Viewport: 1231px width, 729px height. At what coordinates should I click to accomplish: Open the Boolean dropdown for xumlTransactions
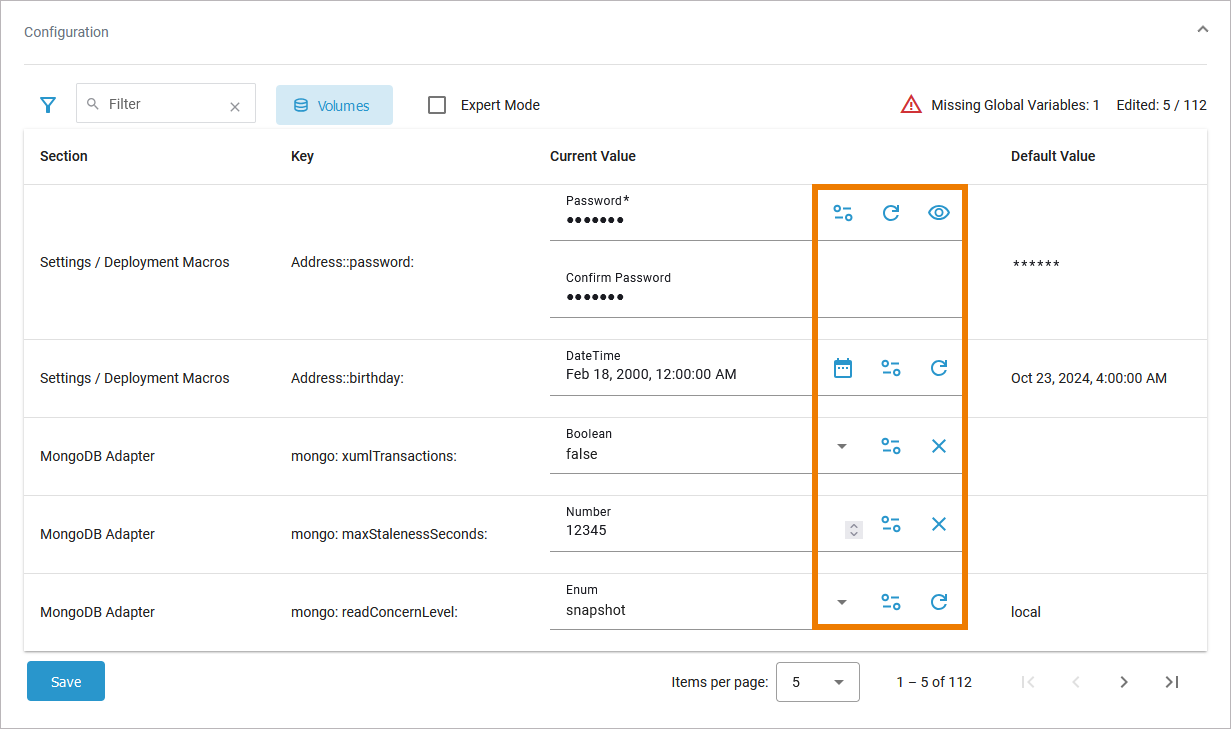click(842, 446)
